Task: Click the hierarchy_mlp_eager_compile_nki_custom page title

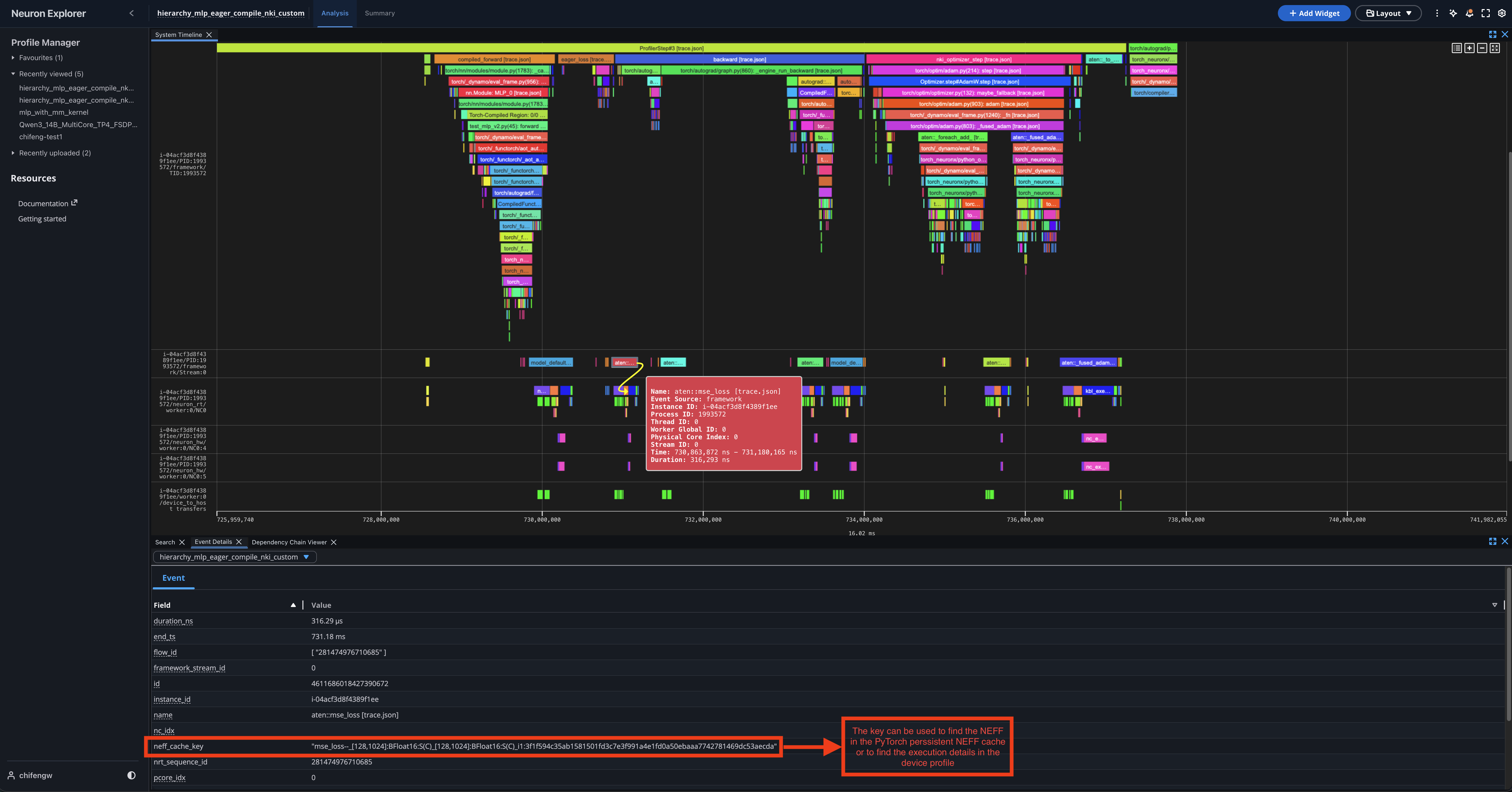Action: (x=231, y=13)
